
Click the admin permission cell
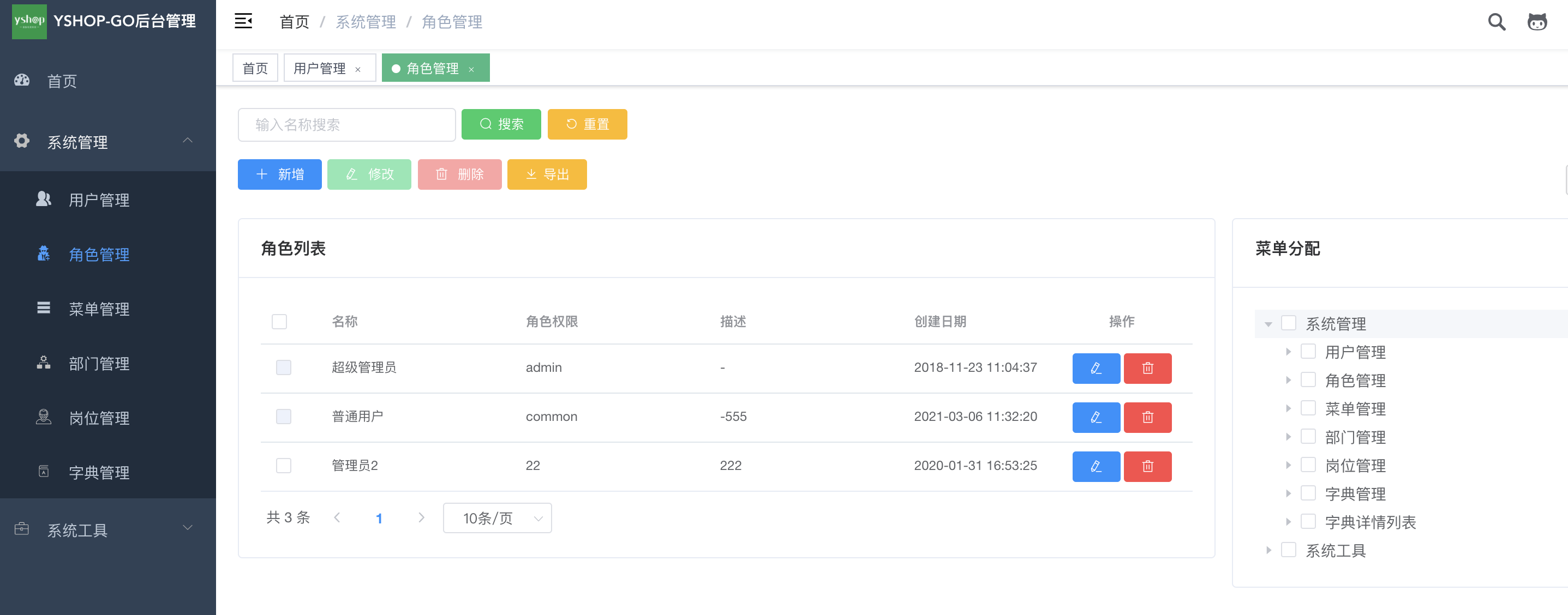(x=543, y=367)
